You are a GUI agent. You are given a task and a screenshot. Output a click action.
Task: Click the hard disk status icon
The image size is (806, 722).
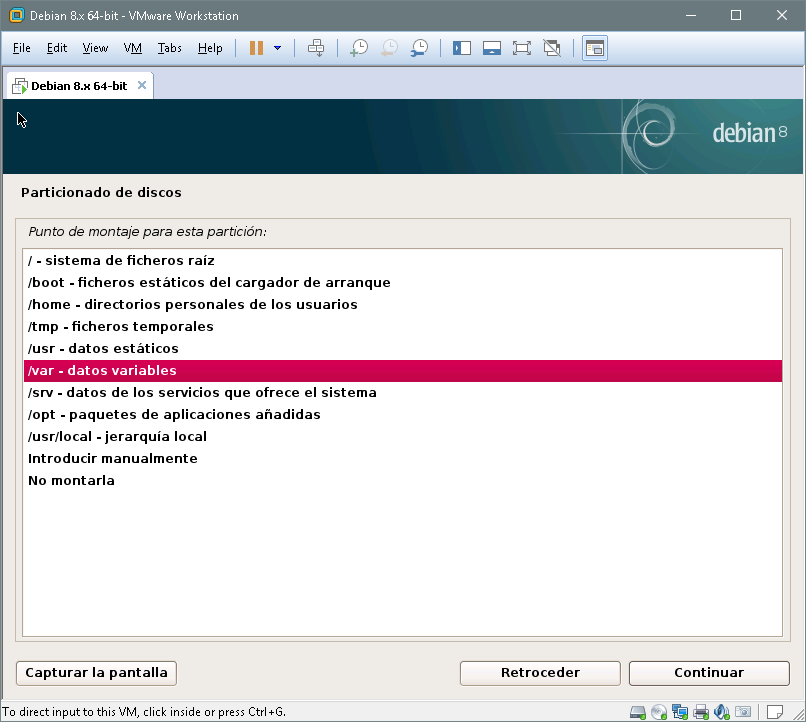click(638, 712)
